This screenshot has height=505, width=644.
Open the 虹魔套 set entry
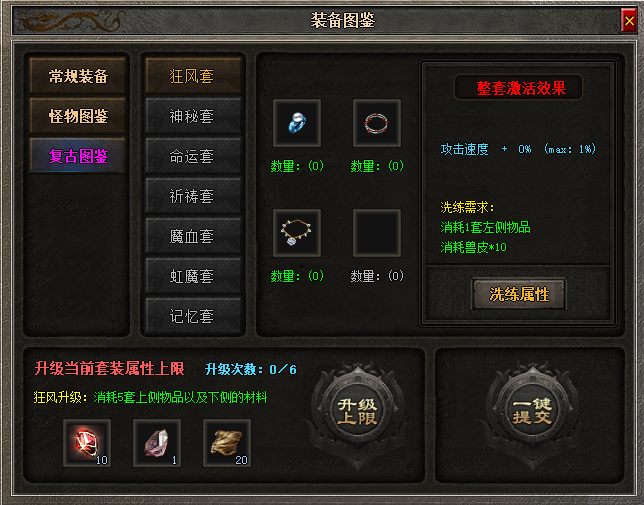coord(193,276)
